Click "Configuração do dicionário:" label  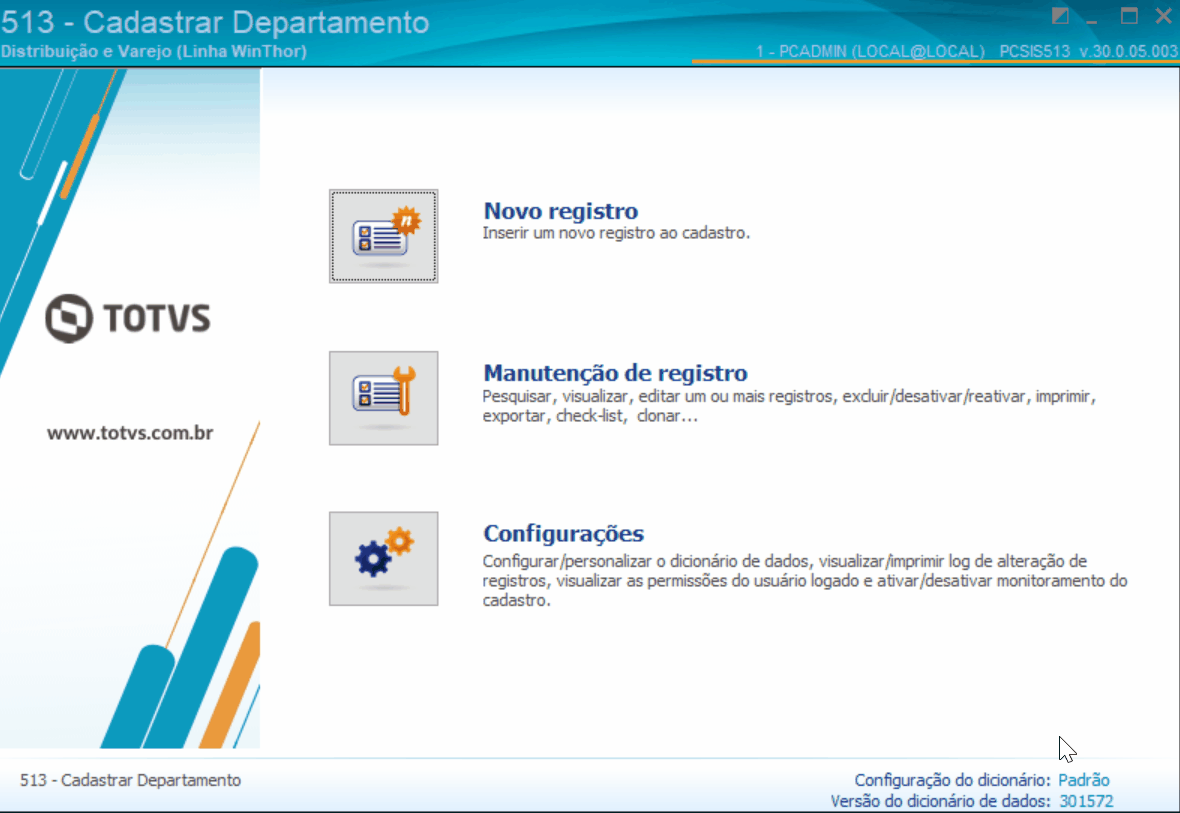click(952, 780)
